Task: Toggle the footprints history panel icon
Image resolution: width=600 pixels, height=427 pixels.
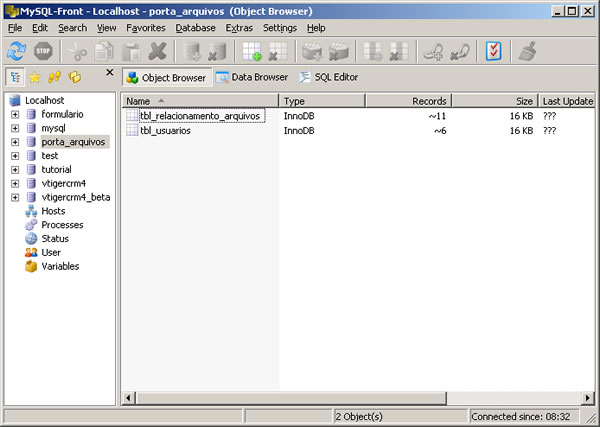Action: [54, 77]
